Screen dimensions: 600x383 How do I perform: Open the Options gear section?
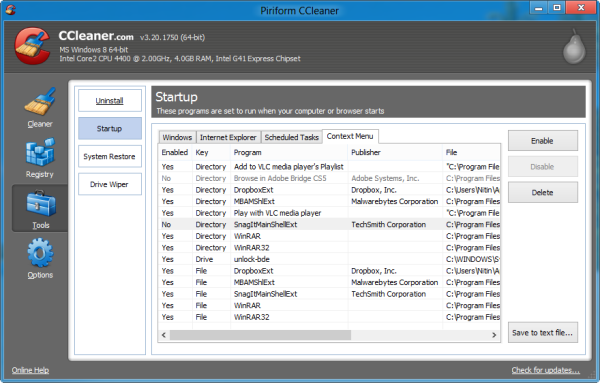pyautogui.click(x=40, y=258)
